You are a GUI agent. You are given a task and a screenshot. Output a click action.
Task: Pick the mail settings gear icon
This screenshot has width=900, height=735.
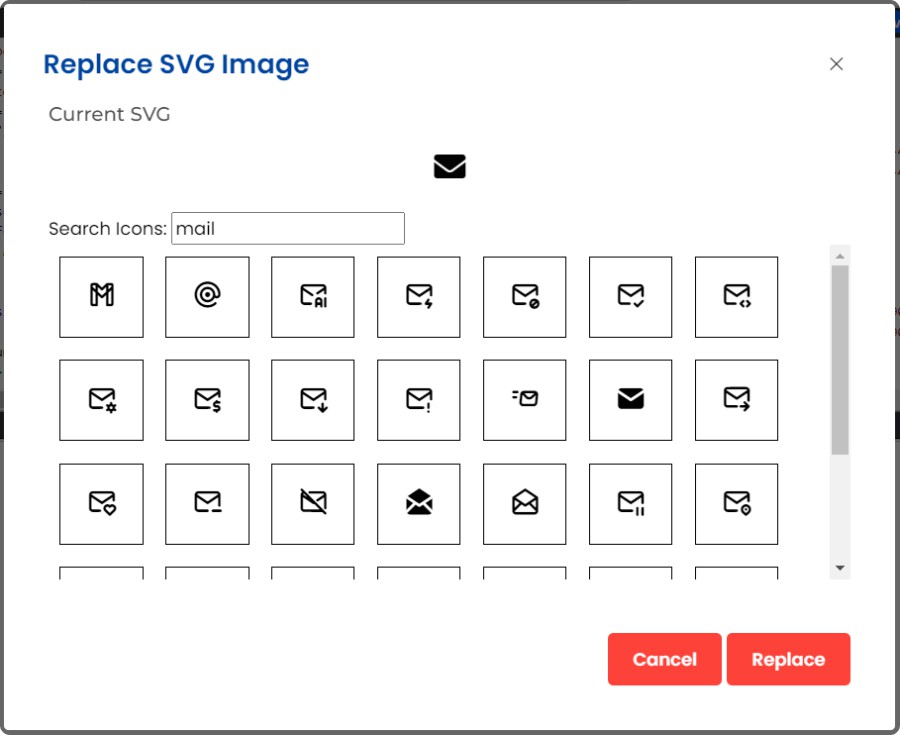(x=101, y=400)
